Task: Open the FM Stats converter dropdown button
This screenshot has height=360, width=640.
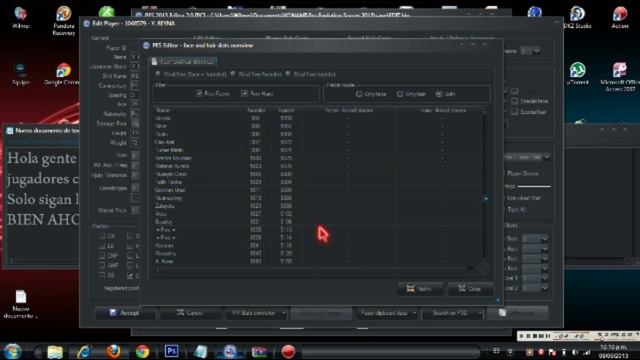Action: pos(256,313)
